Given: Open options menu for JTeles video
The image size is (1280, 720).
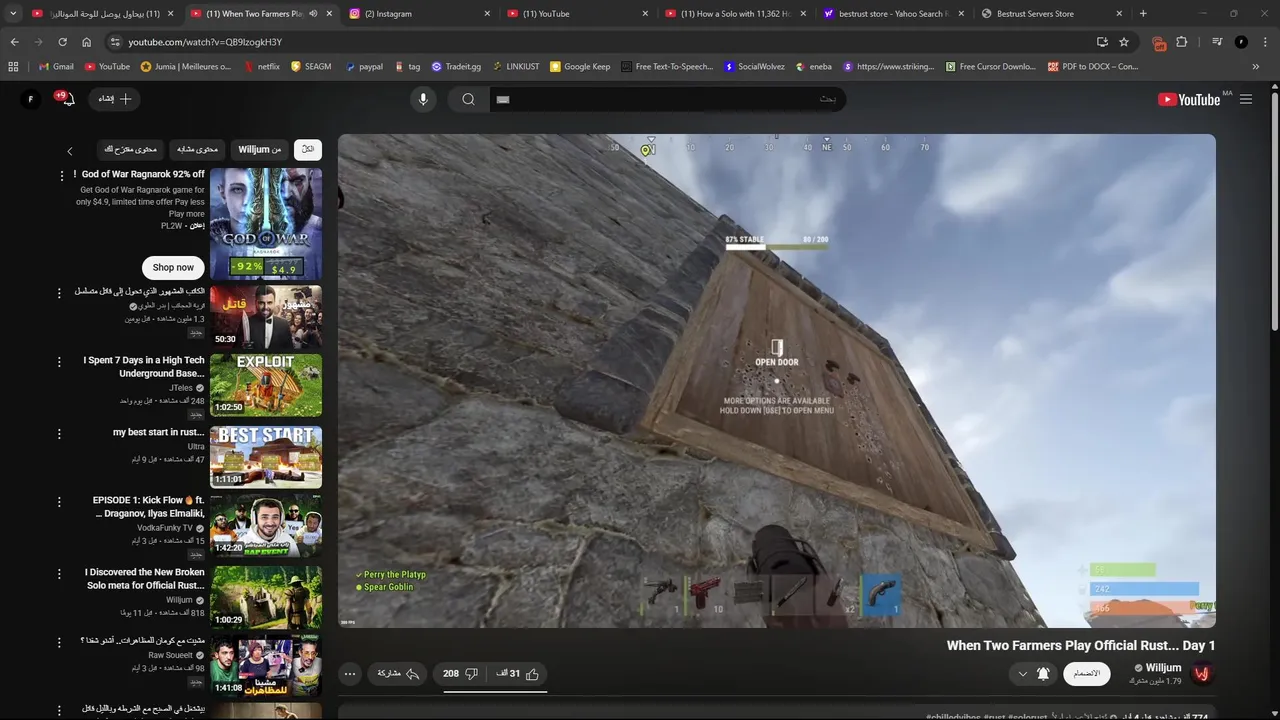Looking at the screenshot, I should [x=59, y=361].
